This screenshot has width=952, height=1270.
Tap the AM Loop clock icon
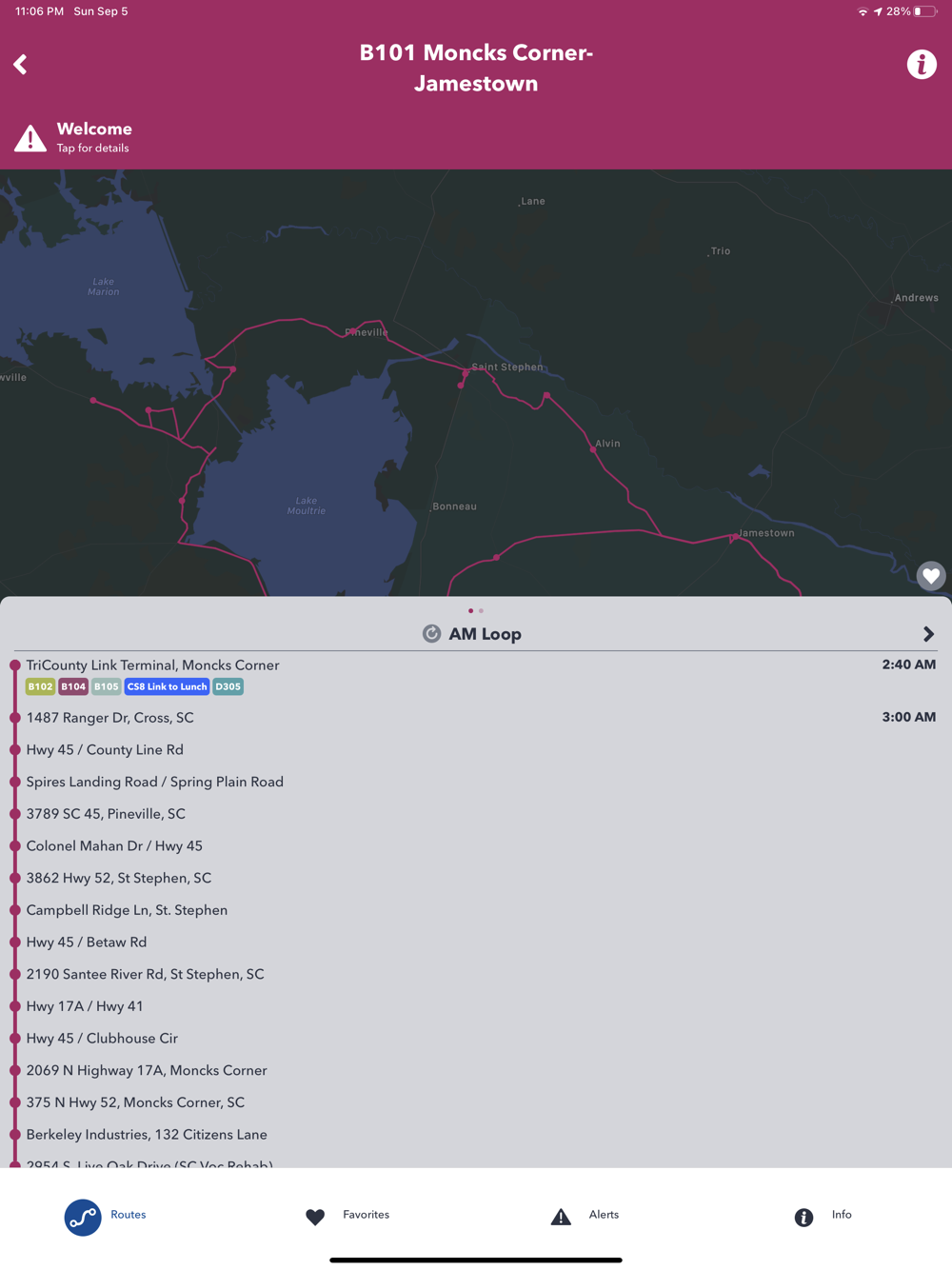(x=431, y=634)
